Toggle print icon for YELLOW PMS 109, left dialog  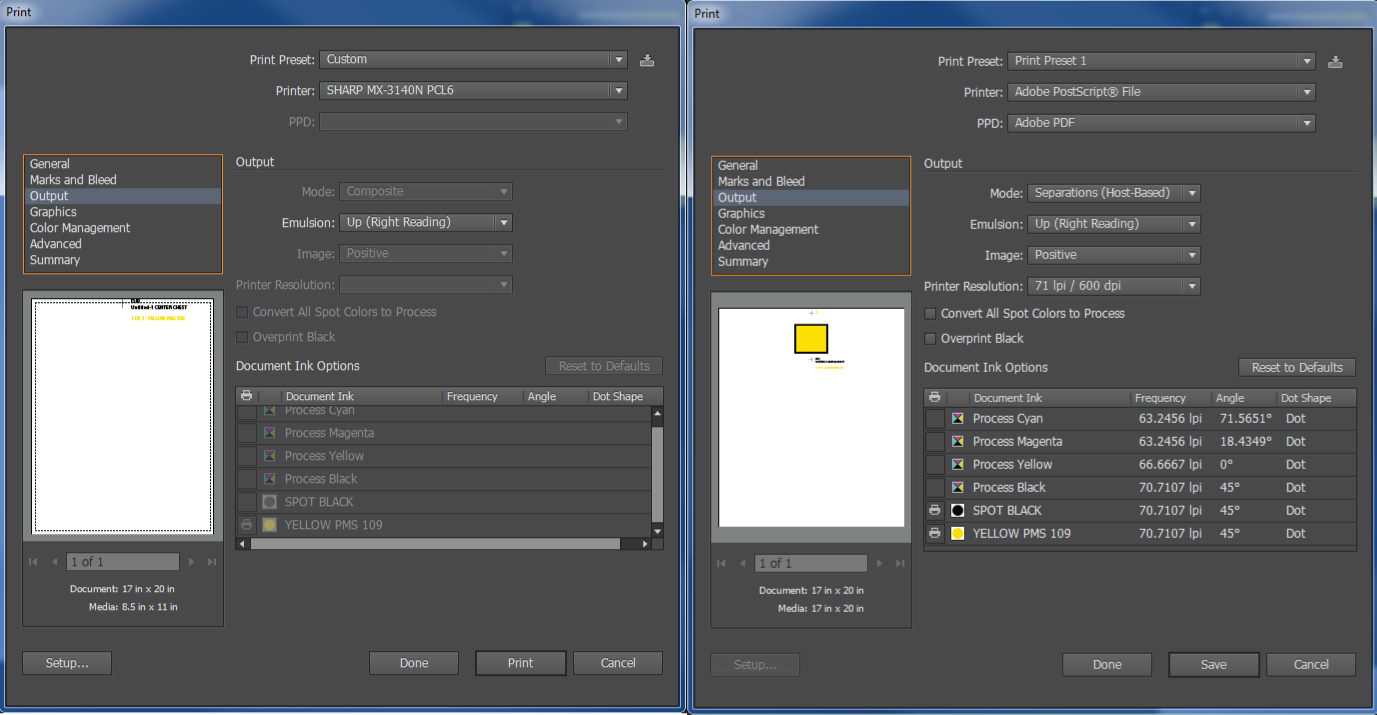pyautogui.click(x=246, y=524)
